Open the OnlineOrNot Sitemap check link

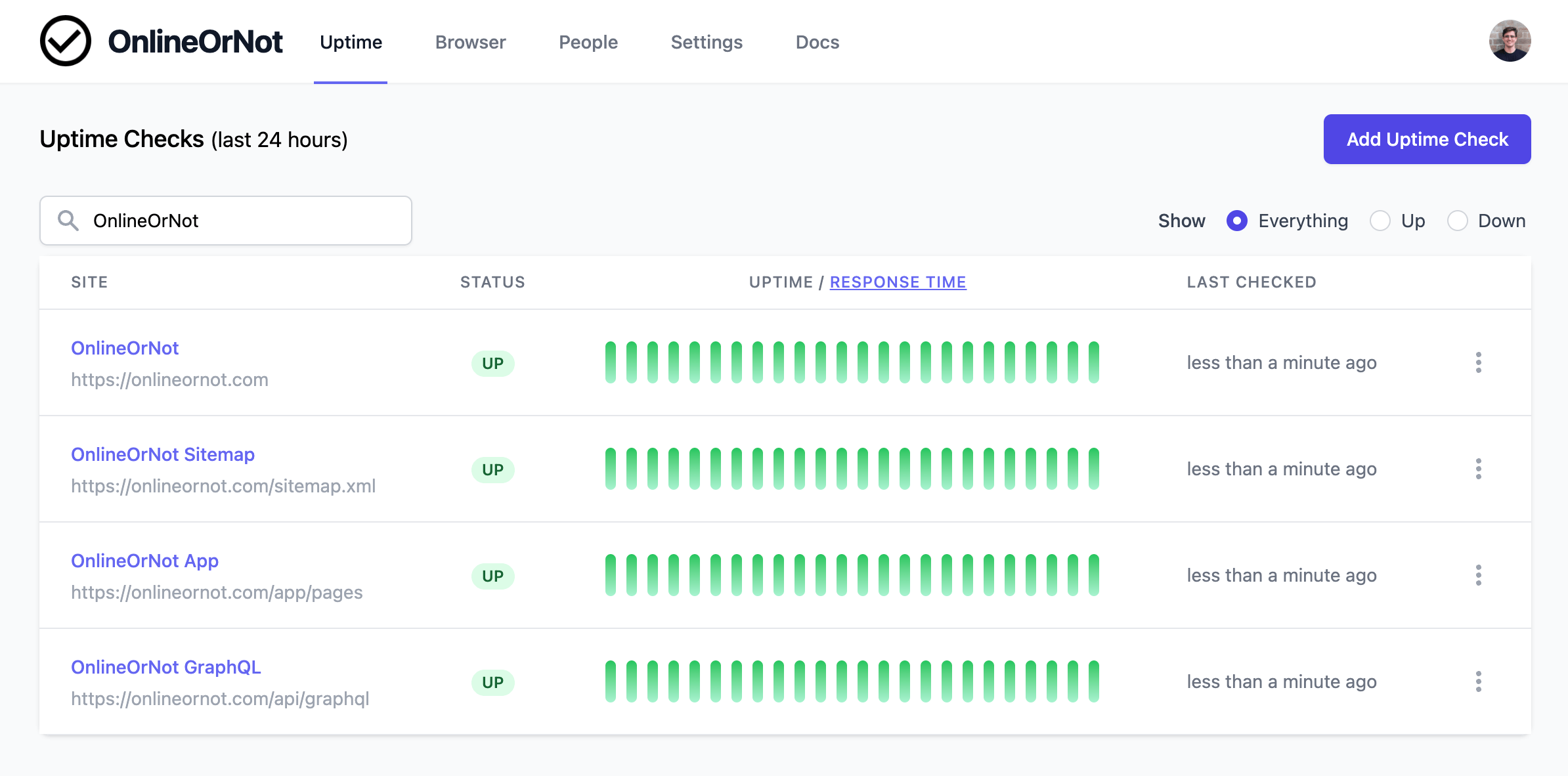(163, 454)
